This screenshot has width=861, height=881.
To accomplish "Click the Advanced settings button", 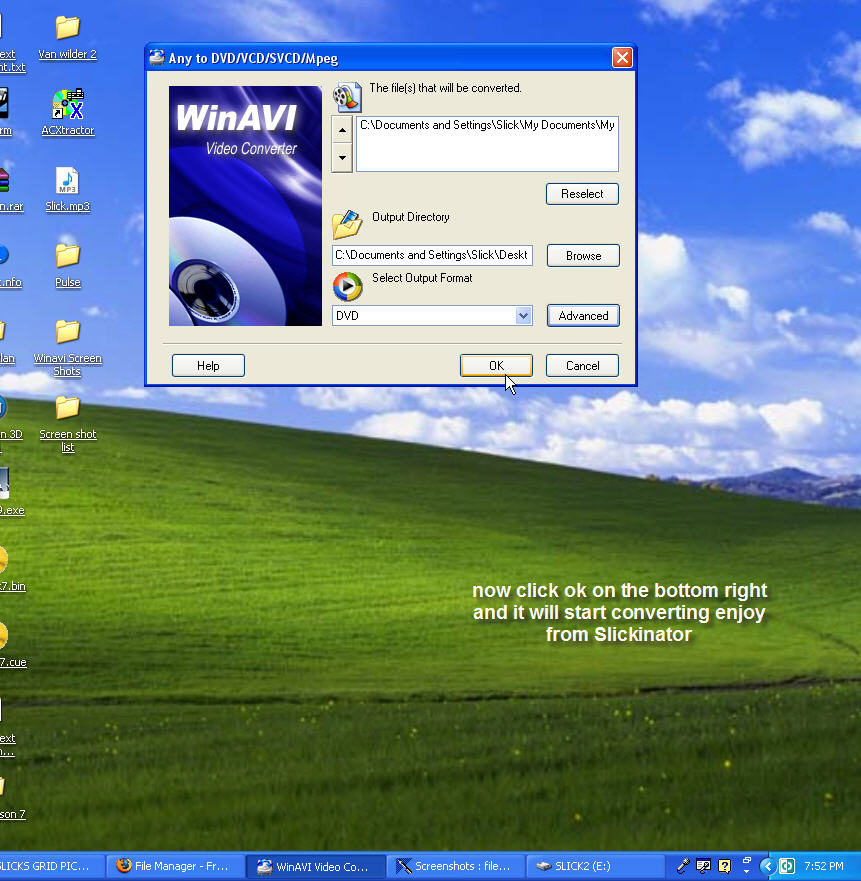I will tap(583, 316).
